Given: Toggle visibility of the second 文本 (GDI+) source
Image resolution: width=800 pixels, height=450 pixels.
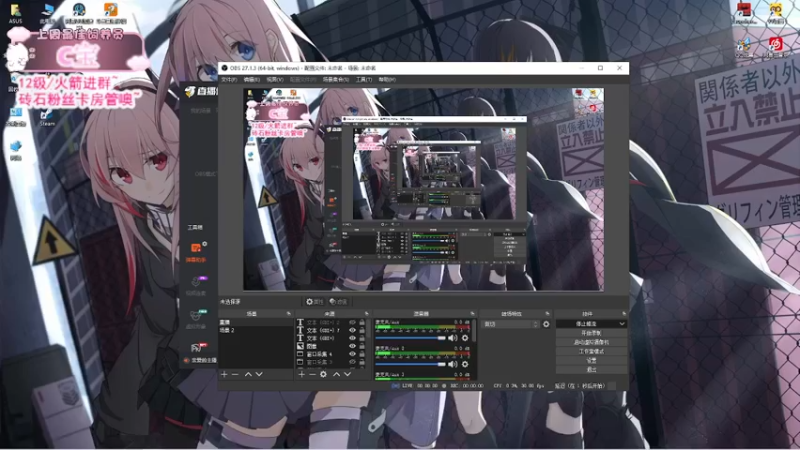Looking at the screenshot, I should point(352,330).
